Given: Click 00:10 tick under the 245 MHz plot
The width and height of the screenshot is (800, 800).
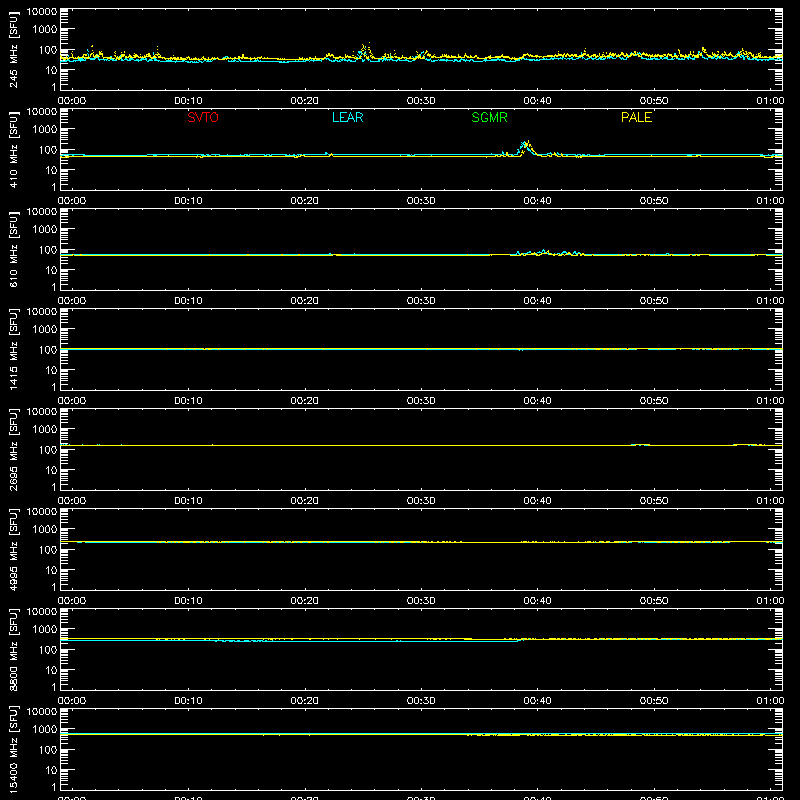Looking at the screenshot, I should 188,101.
